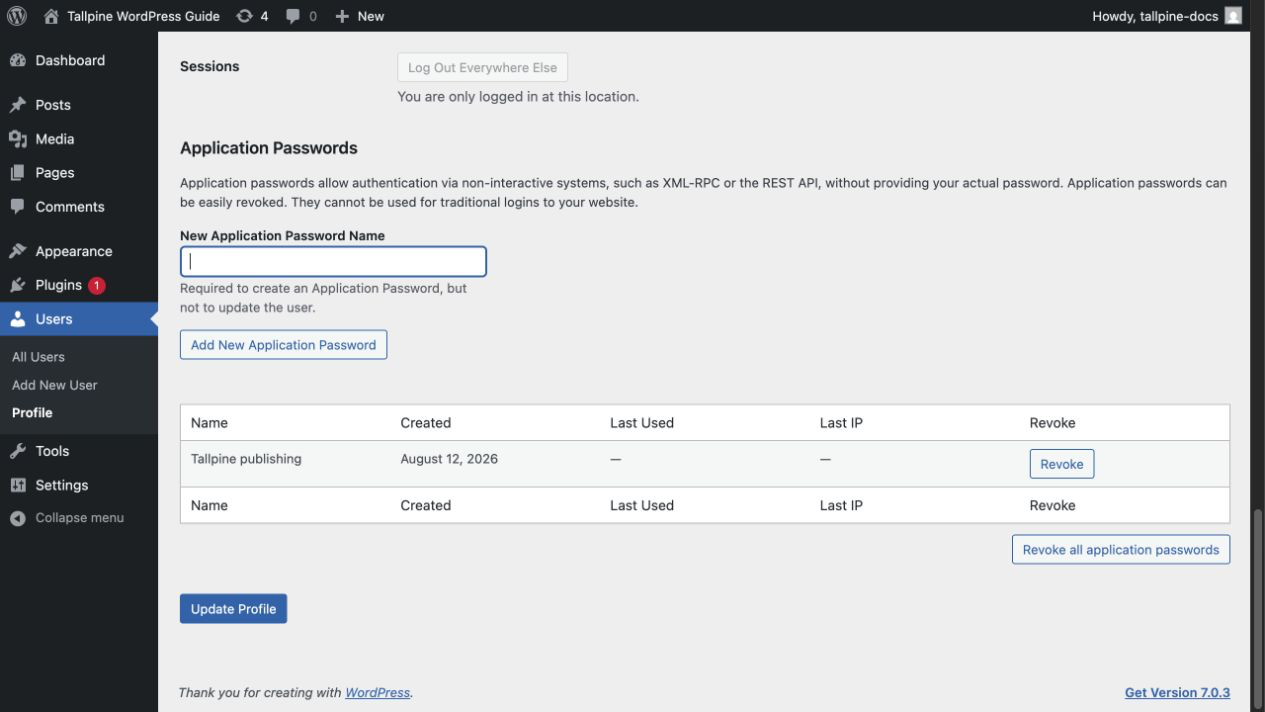
Task: Focus the New Application Password Name field
Action: [333, 262]
